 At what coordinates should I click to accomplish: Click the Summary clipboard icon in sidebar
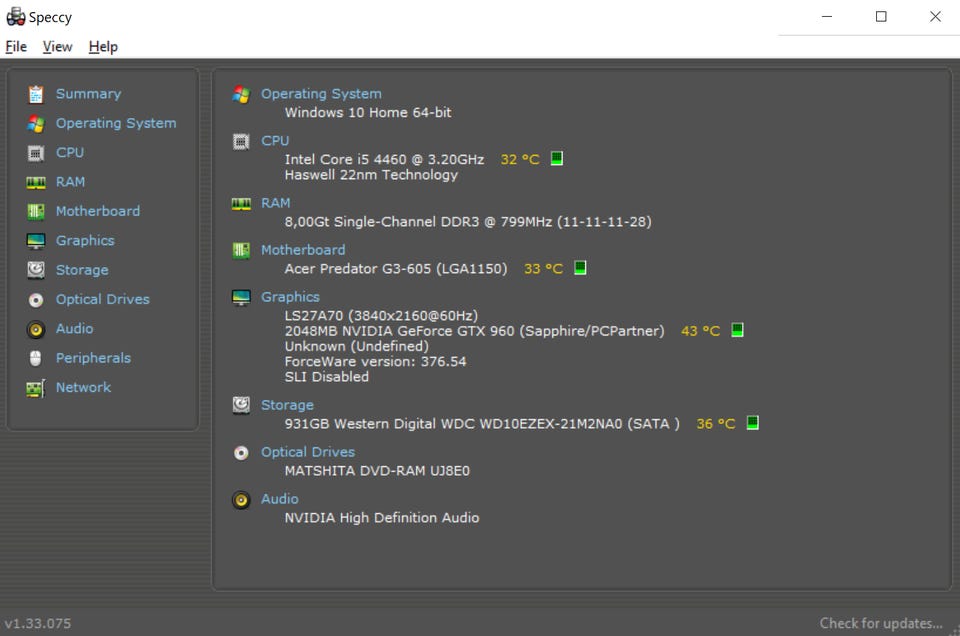(36, 94)
